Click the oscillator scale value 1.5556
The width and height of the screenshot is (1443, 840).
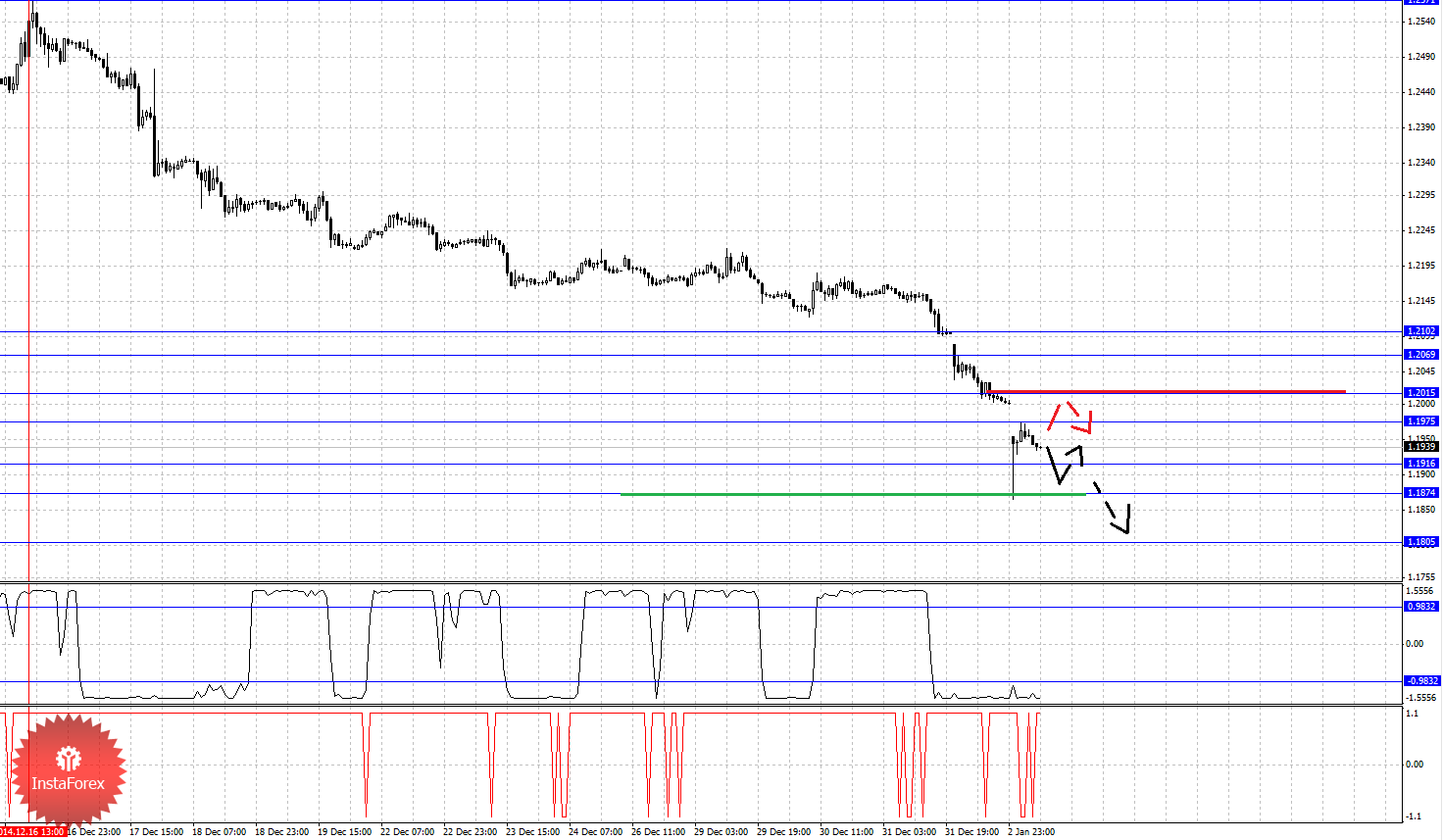click(1420, 592)
